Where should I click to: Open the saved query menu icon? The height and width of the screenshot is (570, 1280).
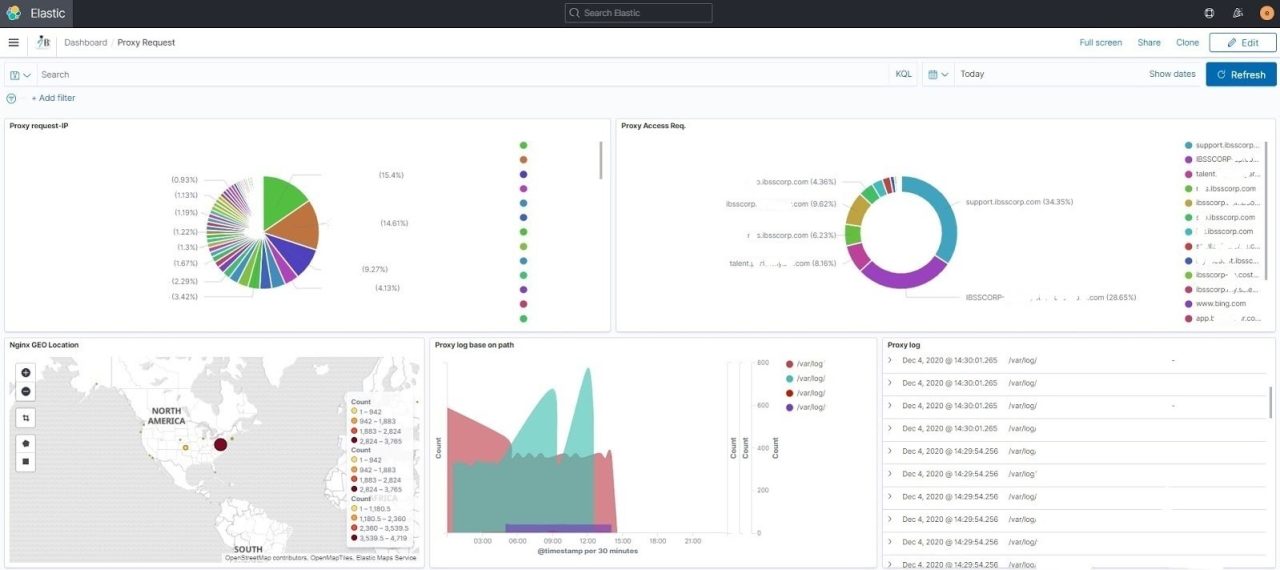click(x=20, y=74)
